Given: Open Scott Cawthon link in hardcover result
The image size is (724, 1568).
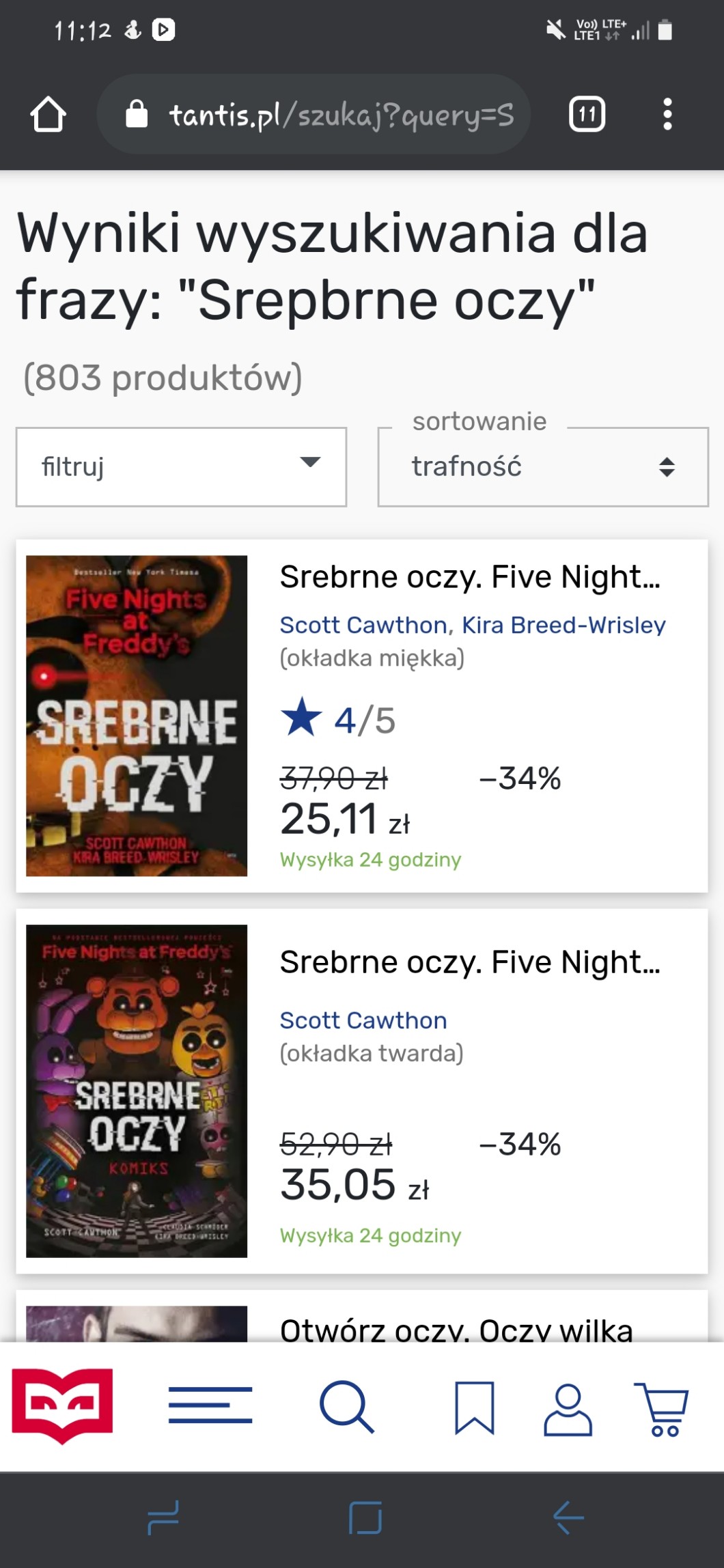Looking at the screenshot, I should click(x=363, y=1020).
